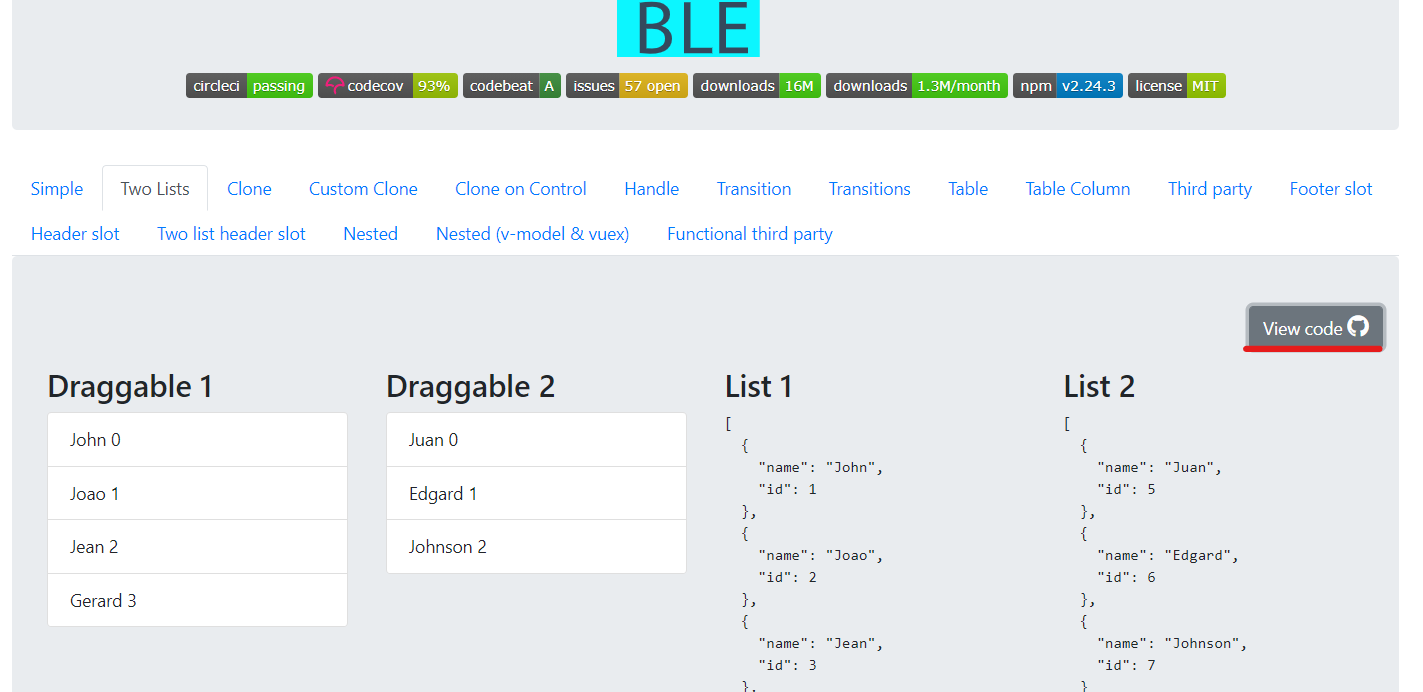Click the Draggable 1 heading
Screen dimensions: 1423x692
coord(130,386)
